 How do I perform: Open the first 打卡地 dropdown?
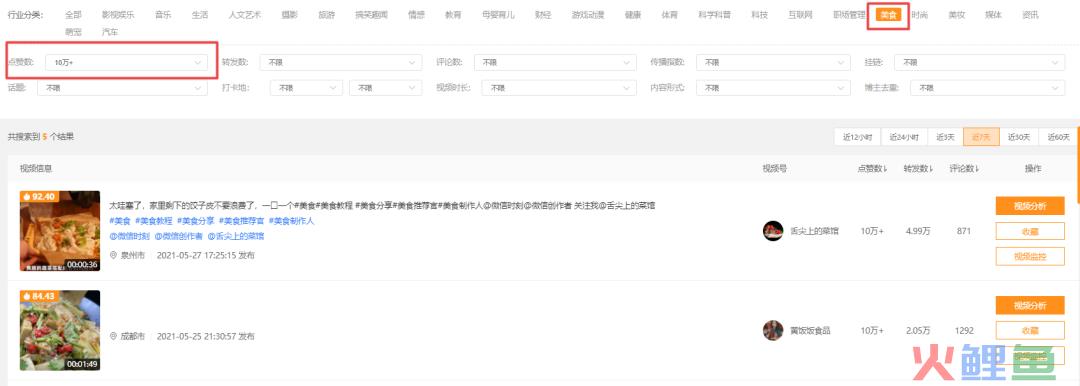coord(306,88)
